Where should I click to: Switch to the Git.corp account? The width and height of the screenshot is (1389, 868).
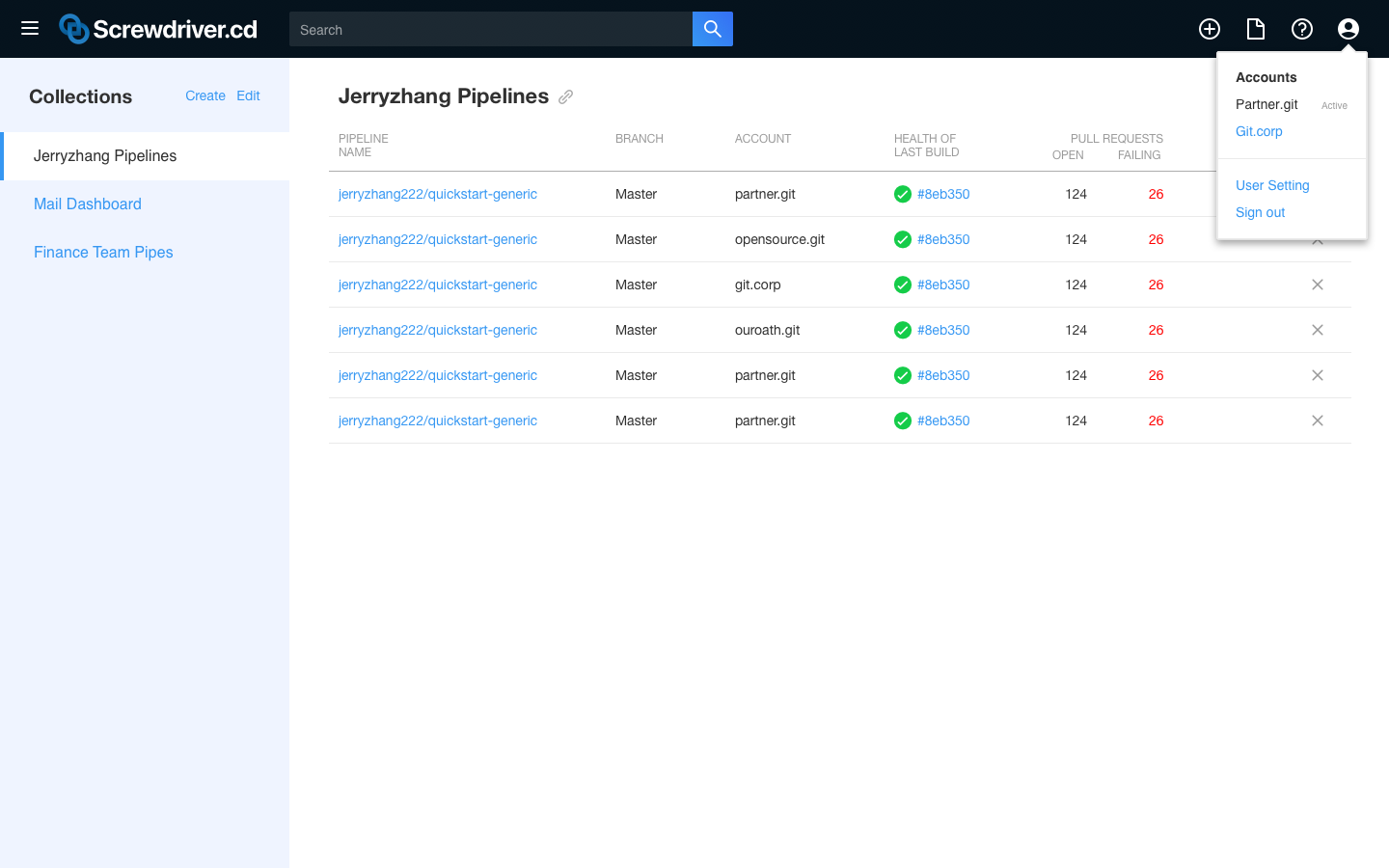1259,131
